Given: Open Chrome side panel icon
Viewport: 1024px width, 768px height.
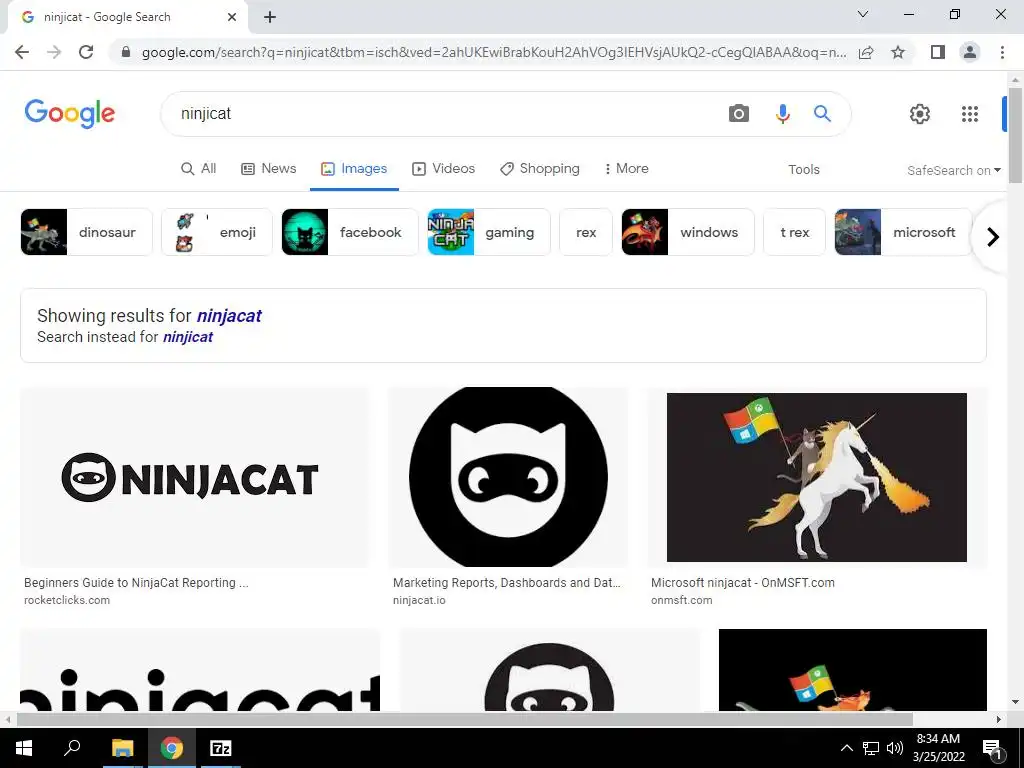Looking at the screenshot, I should 938,52.
